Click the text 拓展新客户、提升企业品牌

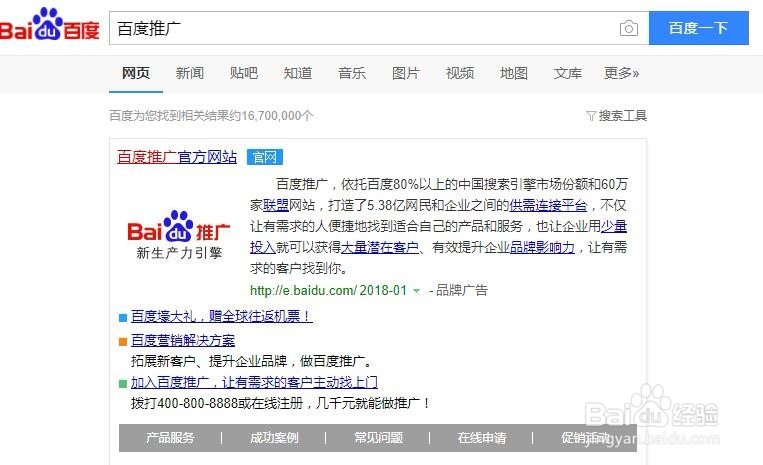pyautogui.click(x=209, y=361)
